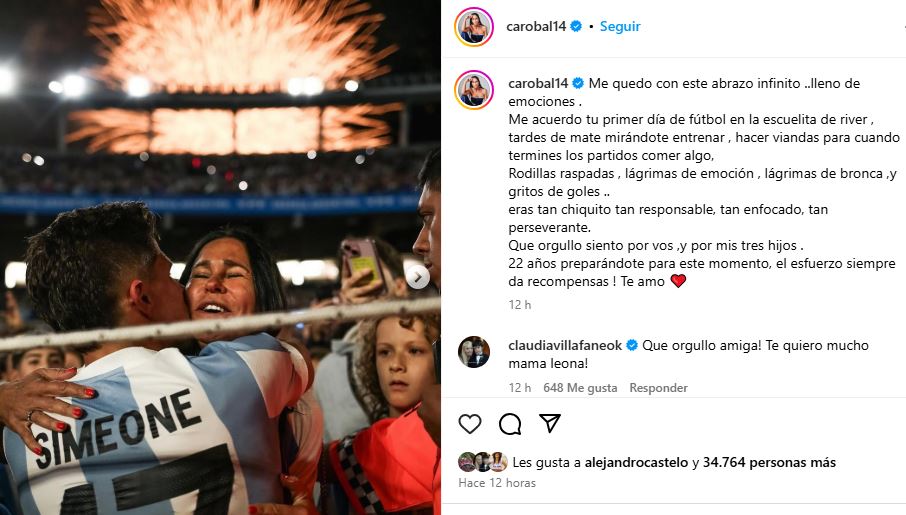Show 34.764 personas más likes list
Screen dimensions: 906x515
[x=769, y=462]
